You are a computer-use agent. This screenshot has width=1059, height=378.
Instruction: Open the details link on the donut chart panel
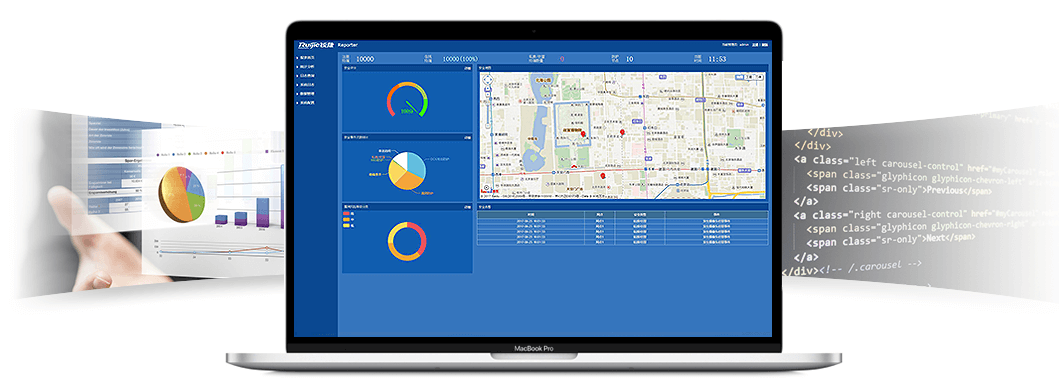tap(467, 207)
